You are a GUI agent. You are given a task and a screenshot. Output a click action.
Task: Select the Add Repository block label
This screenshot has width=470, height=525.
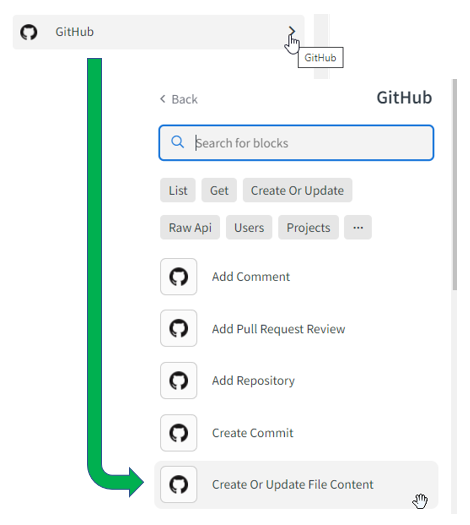[253, 381]
